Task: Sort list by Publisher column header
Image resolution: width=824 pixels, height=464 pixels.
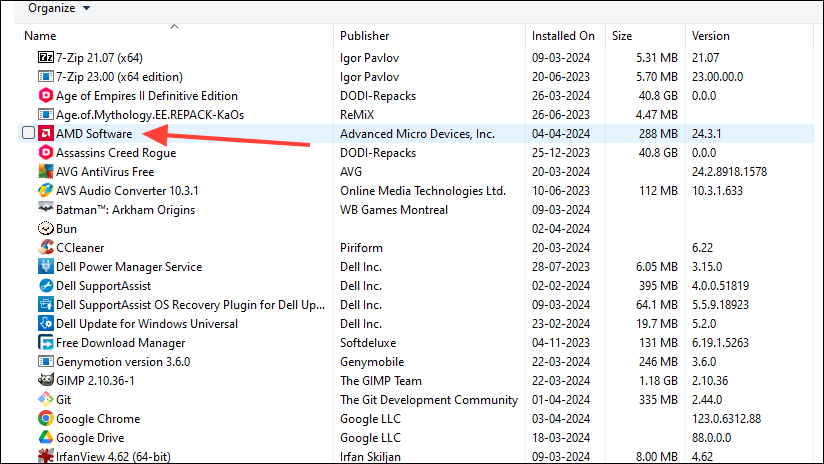Action: click(x=364, y=36)
